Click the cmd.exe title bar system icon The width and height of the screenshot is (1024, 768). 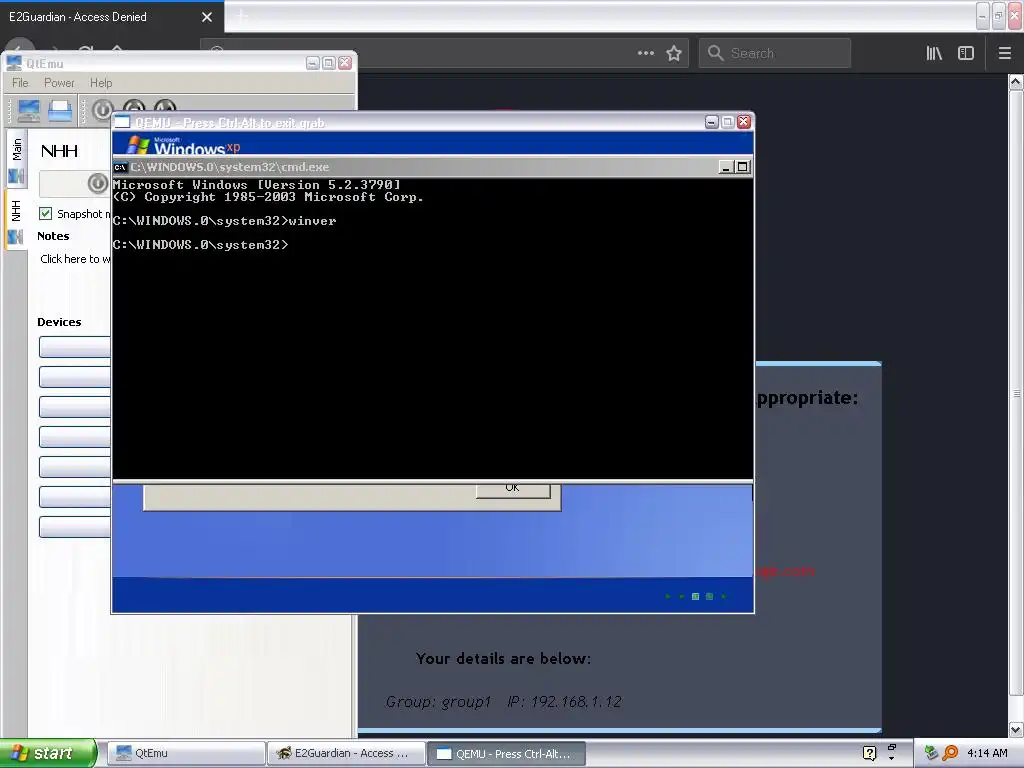pyautogui.click(x=120, y=167)
